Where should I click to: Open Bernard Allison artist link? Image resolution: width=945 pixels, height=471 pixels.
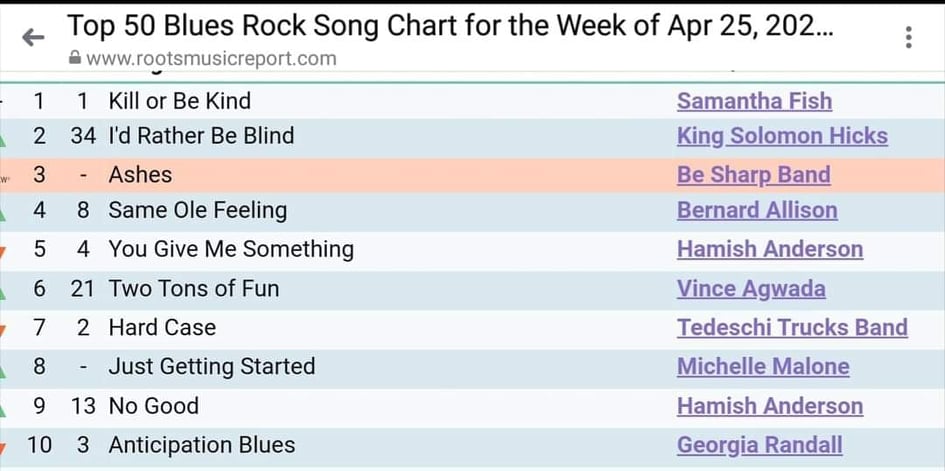(757, 210)
